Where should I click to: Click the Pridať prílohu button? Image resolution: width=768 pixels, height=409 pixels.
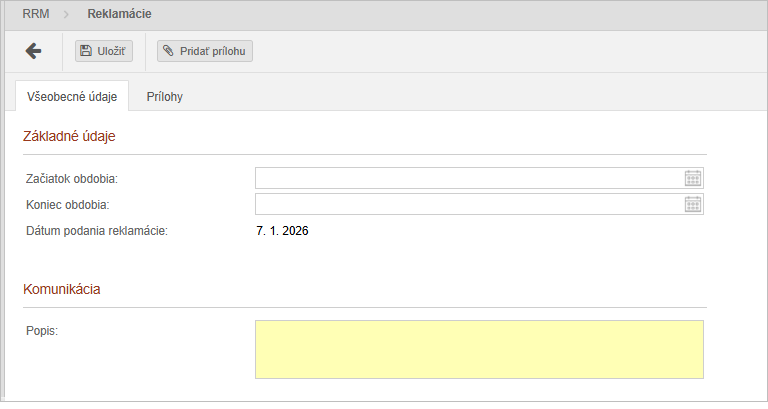coord(205,51)
